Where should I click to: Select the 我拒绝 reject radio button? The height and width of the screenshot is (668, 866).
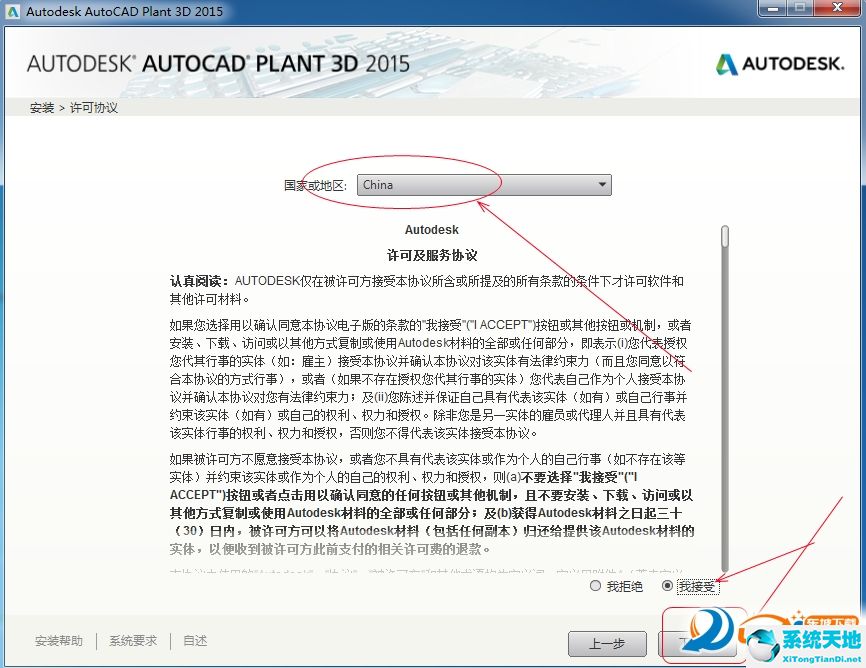pyautogui.click(x=596, y=586)
